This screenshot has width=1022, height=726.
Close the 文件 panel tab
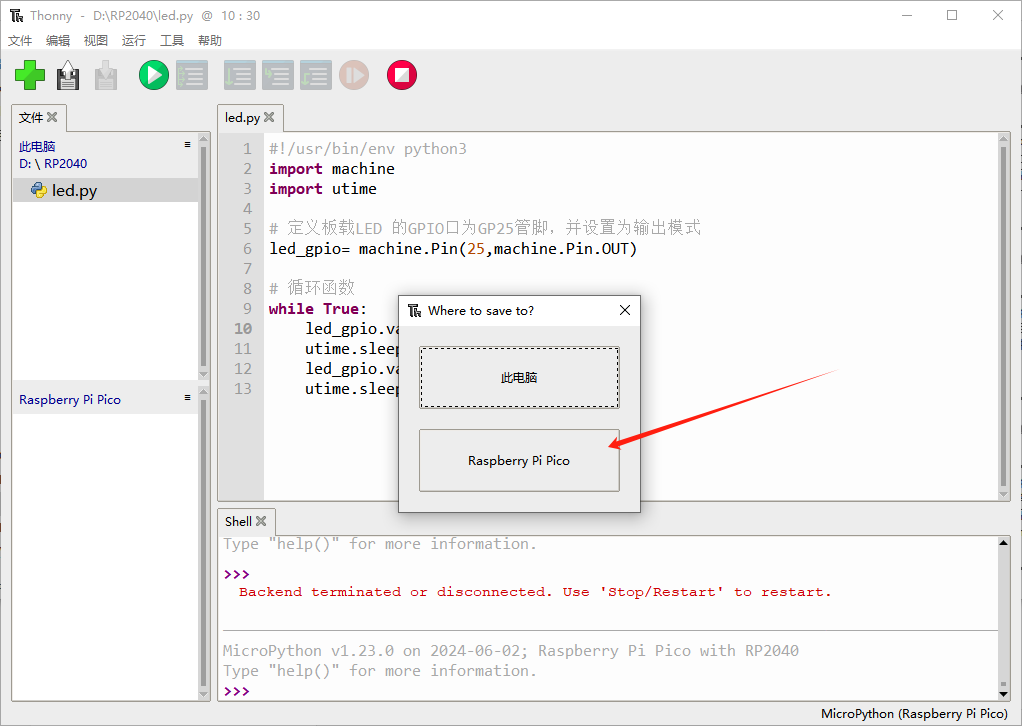pos(52,117)
